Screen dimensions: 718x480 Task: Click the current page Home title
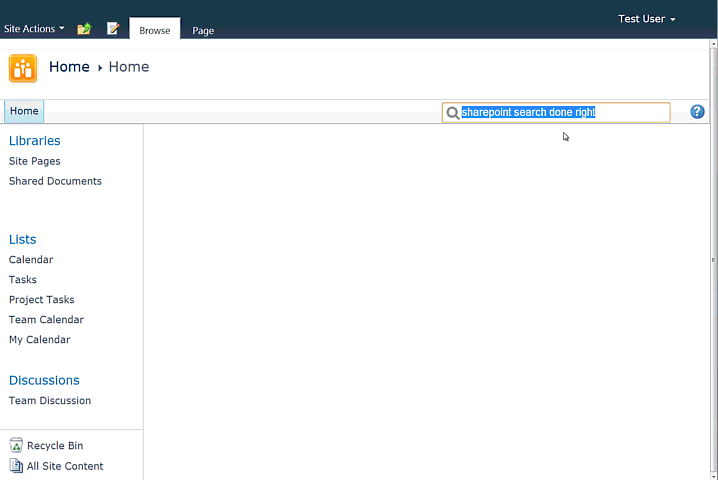point(129,67)
